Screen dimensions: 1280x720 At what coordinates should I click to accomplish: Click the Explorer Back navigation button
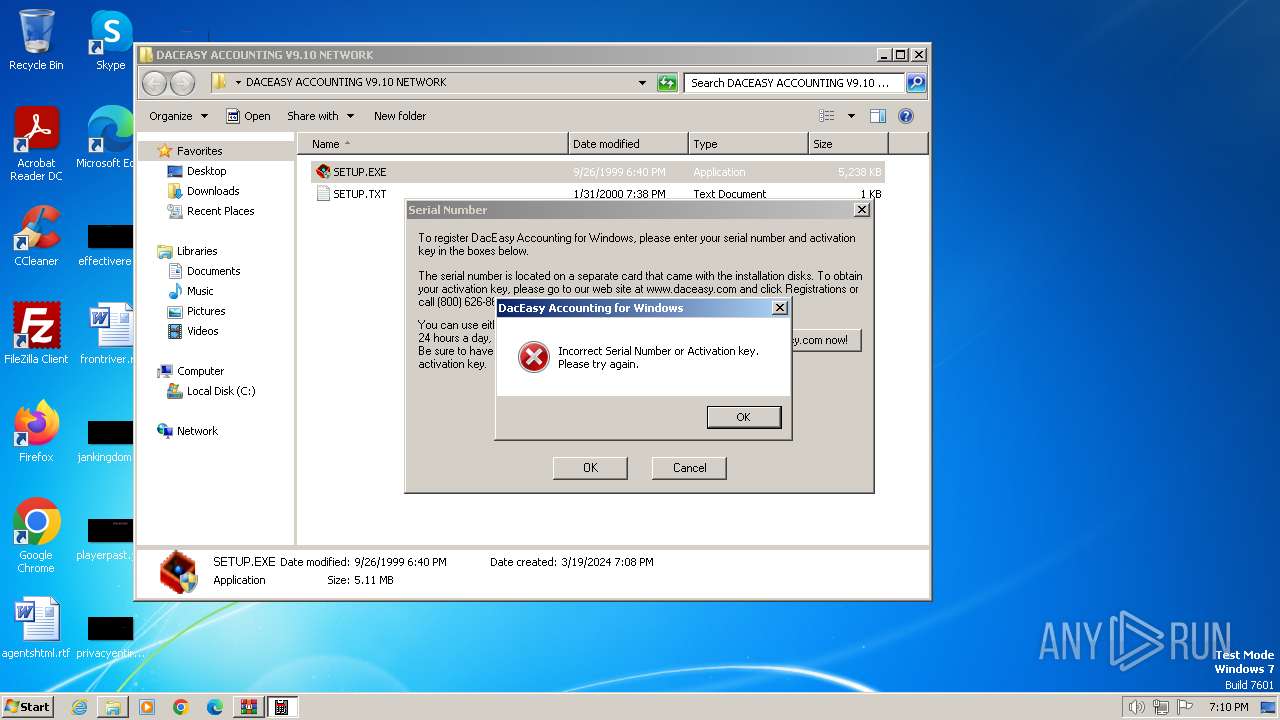pyautogui.click(x=155, y=83)
